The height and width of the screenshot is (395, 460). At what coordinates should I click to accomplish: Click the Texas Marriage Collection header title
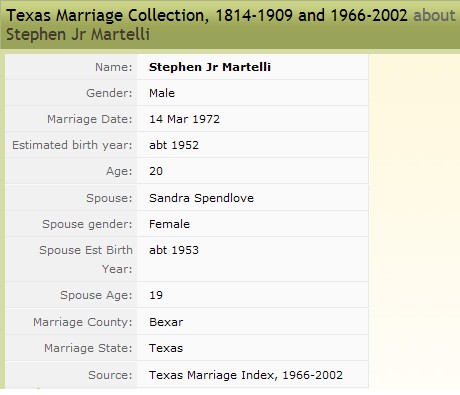[x=207, y=15]
